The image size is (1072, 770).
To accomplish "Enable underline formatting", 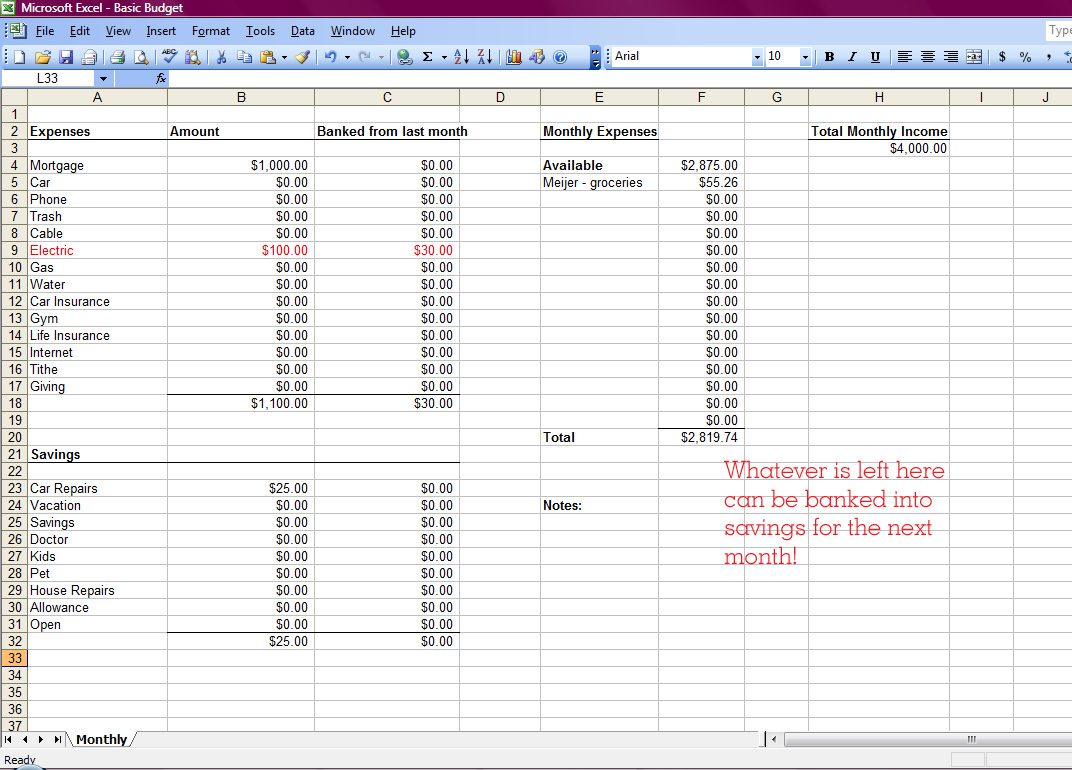I will point(876,56).
